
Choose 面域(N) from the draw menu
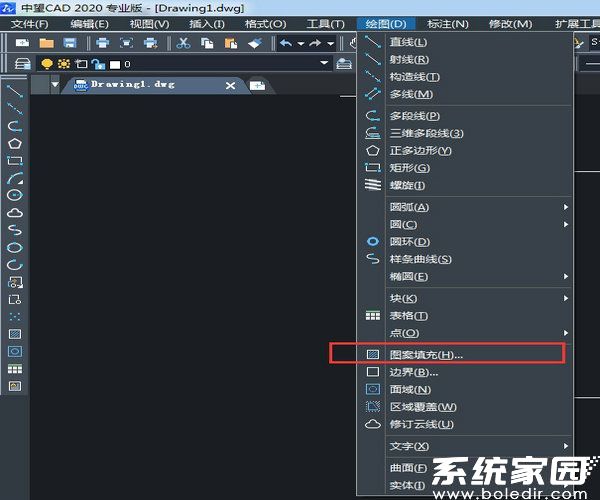[465, 389]
